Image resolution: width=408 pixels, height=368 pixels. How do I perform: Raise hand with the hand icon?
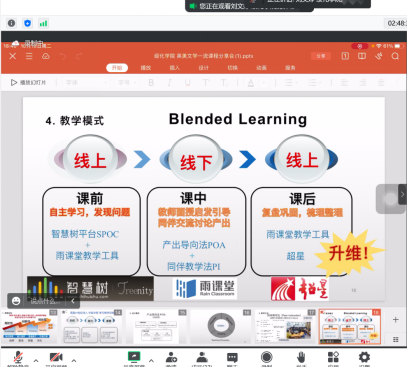tap(301, 357)
